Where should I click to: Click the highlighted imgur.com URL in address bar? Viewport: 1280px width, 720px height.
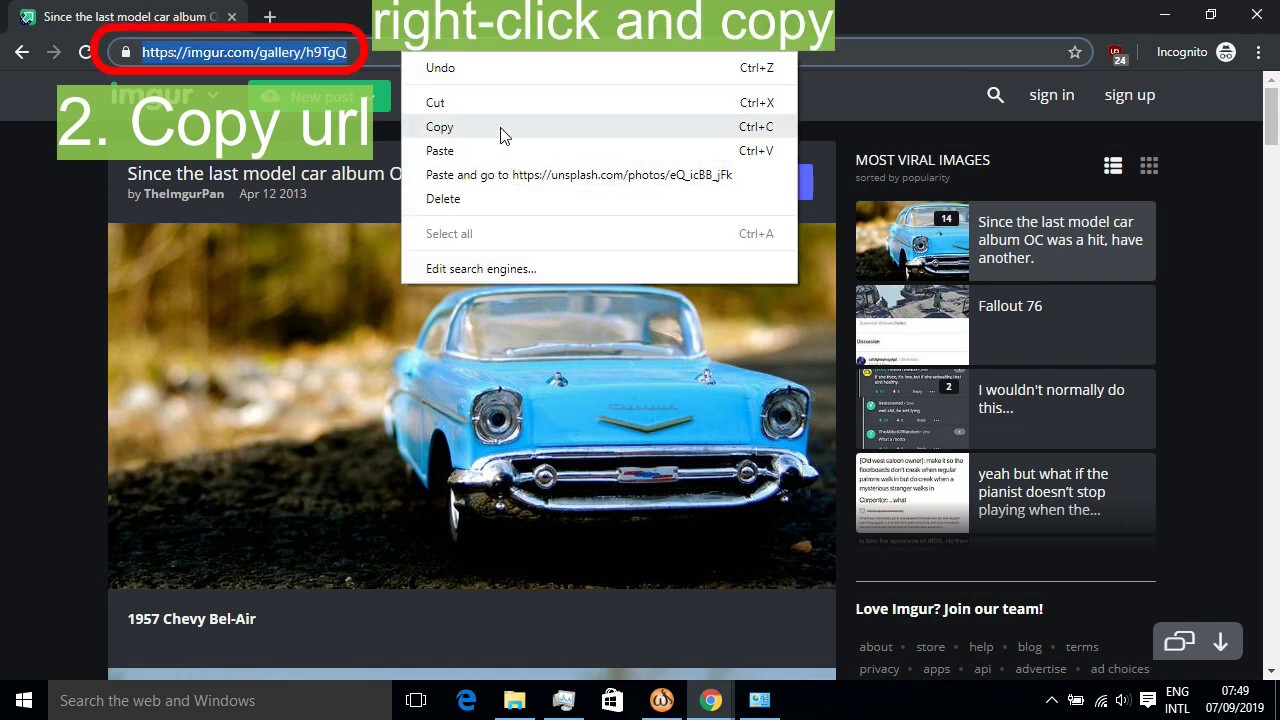click(x=244, y=52)
